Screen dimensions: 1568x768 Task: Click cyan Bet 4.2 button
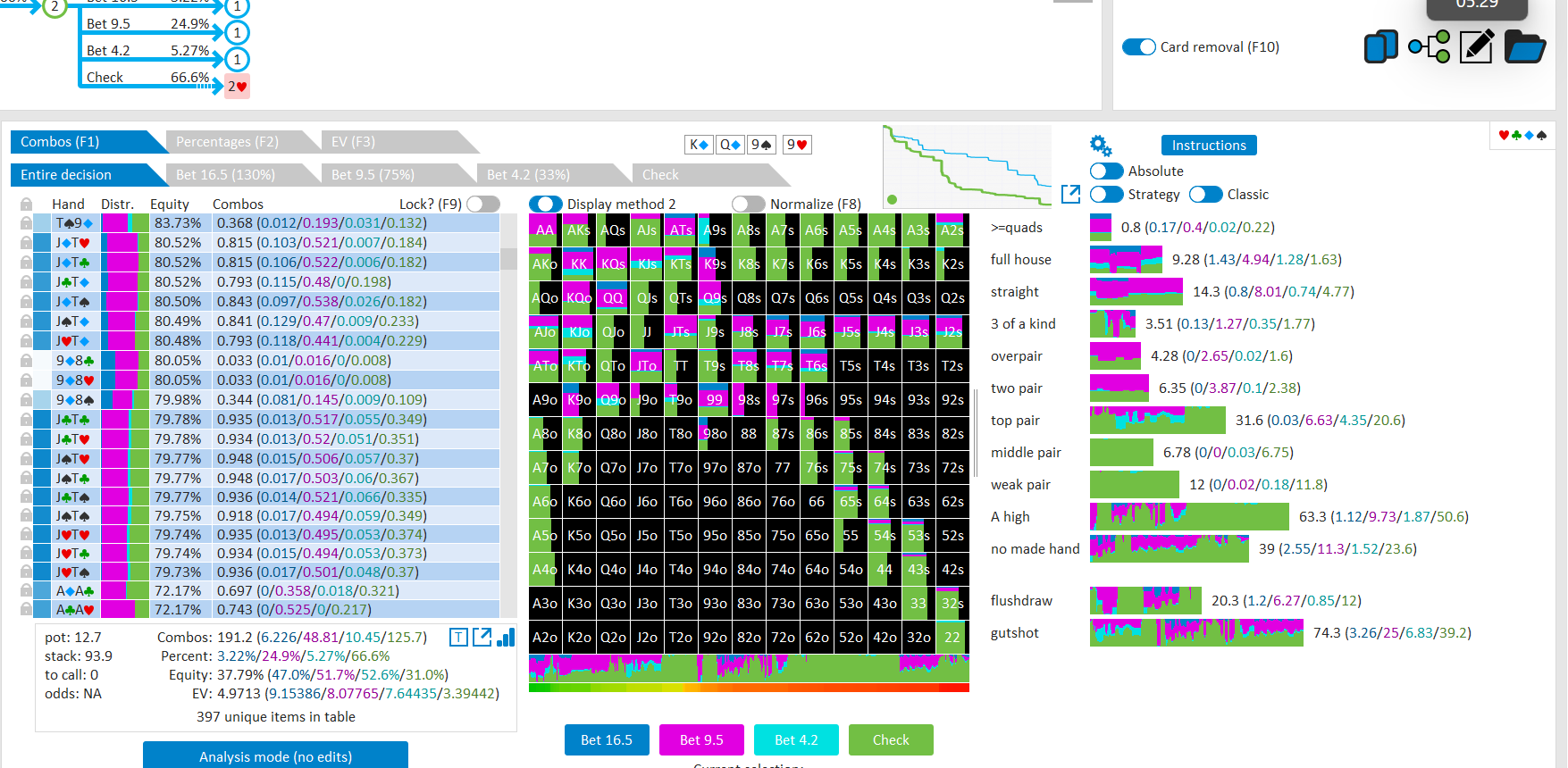click(x=796, y=740)
